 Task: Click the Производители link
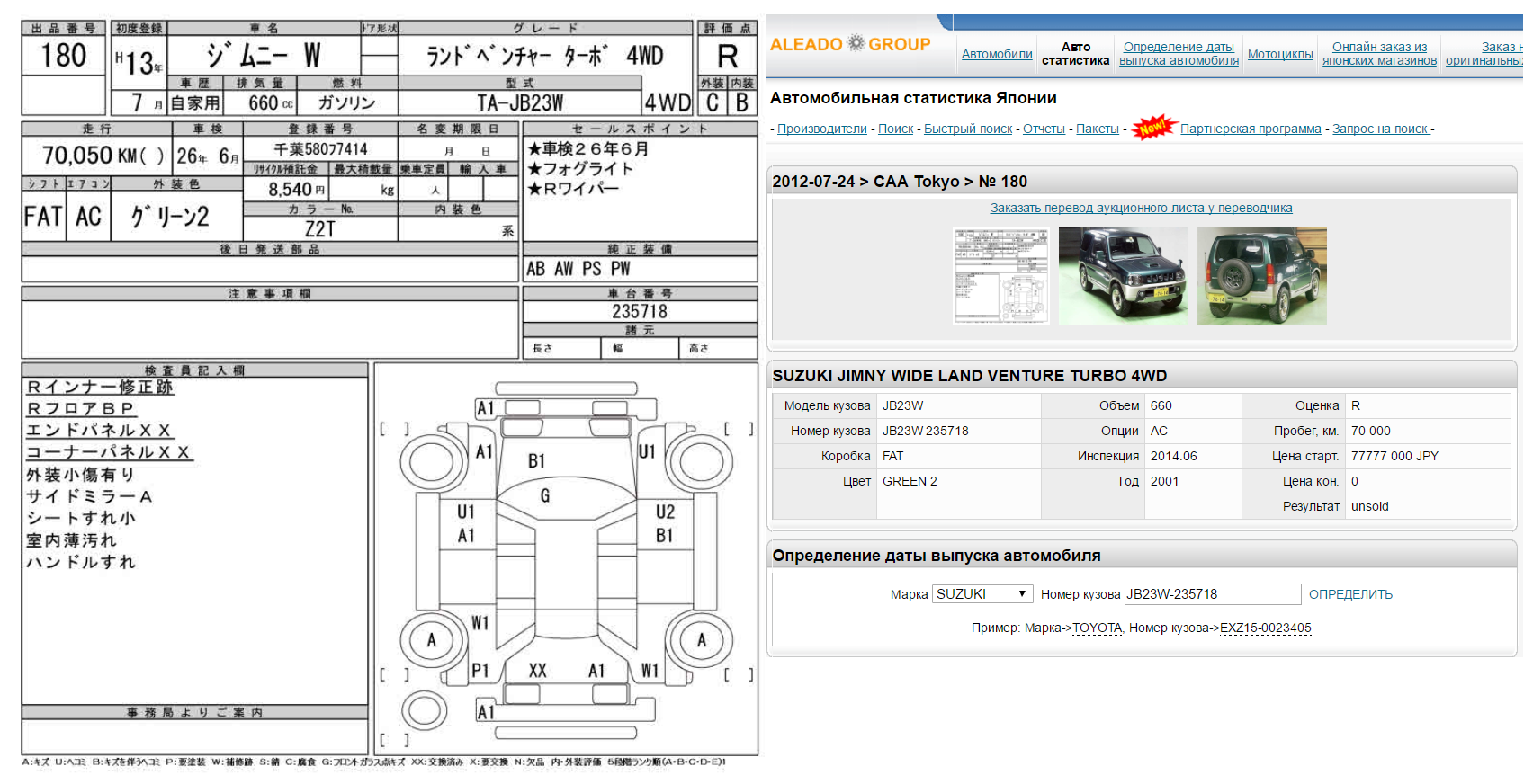pos(822,129)
